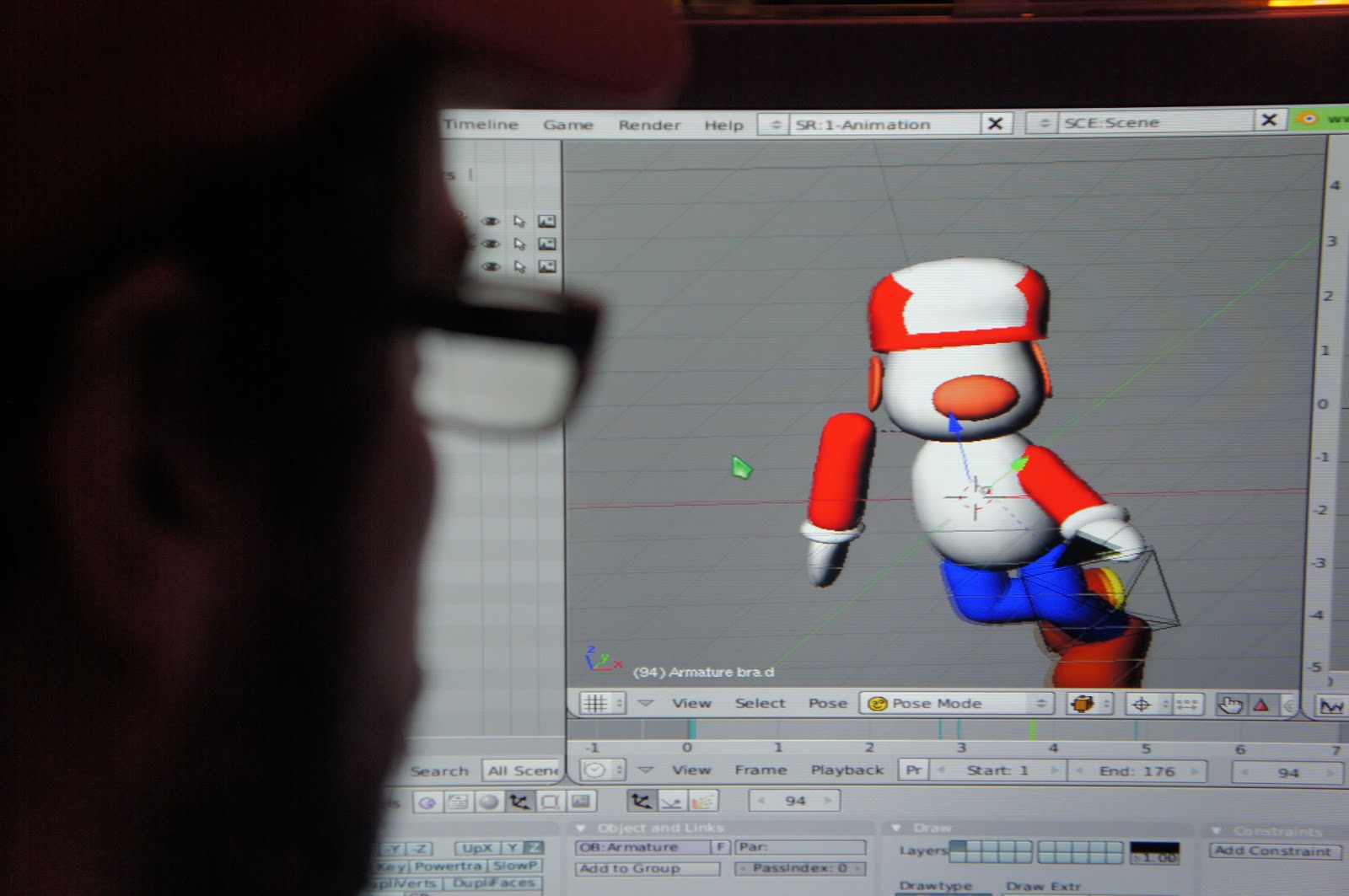The width and height of the screenshot is (1349, 896).
Task: Open the Shading sphere panel icon
Action: coord(488,802)
